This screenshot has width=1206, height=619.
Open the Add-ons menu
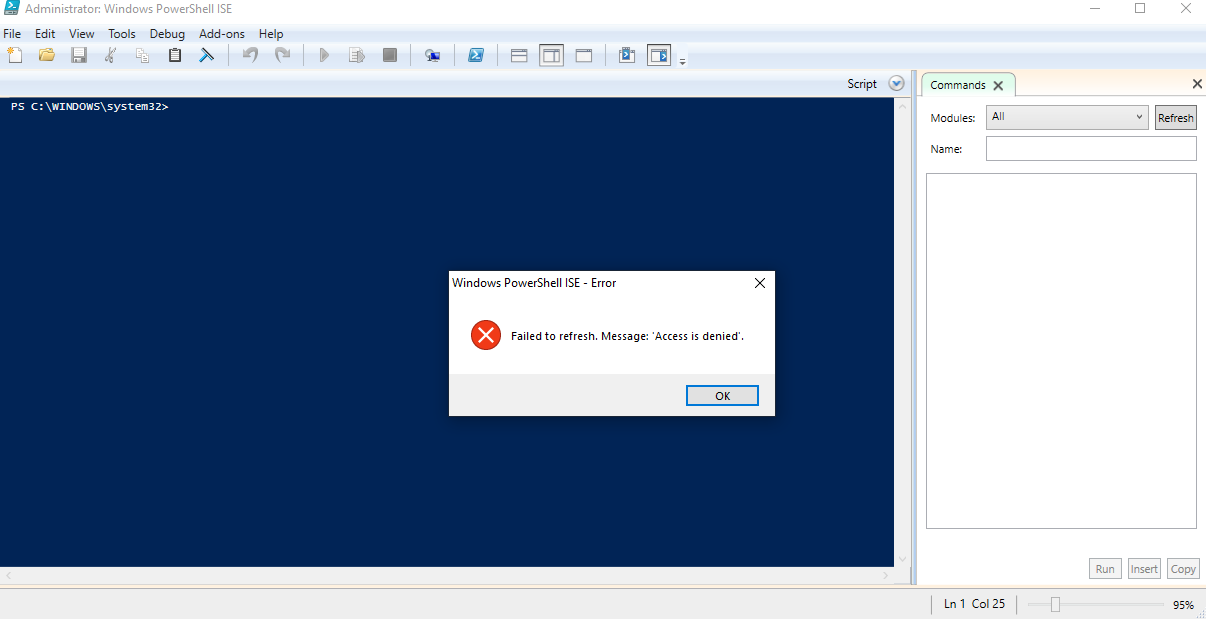222,33
